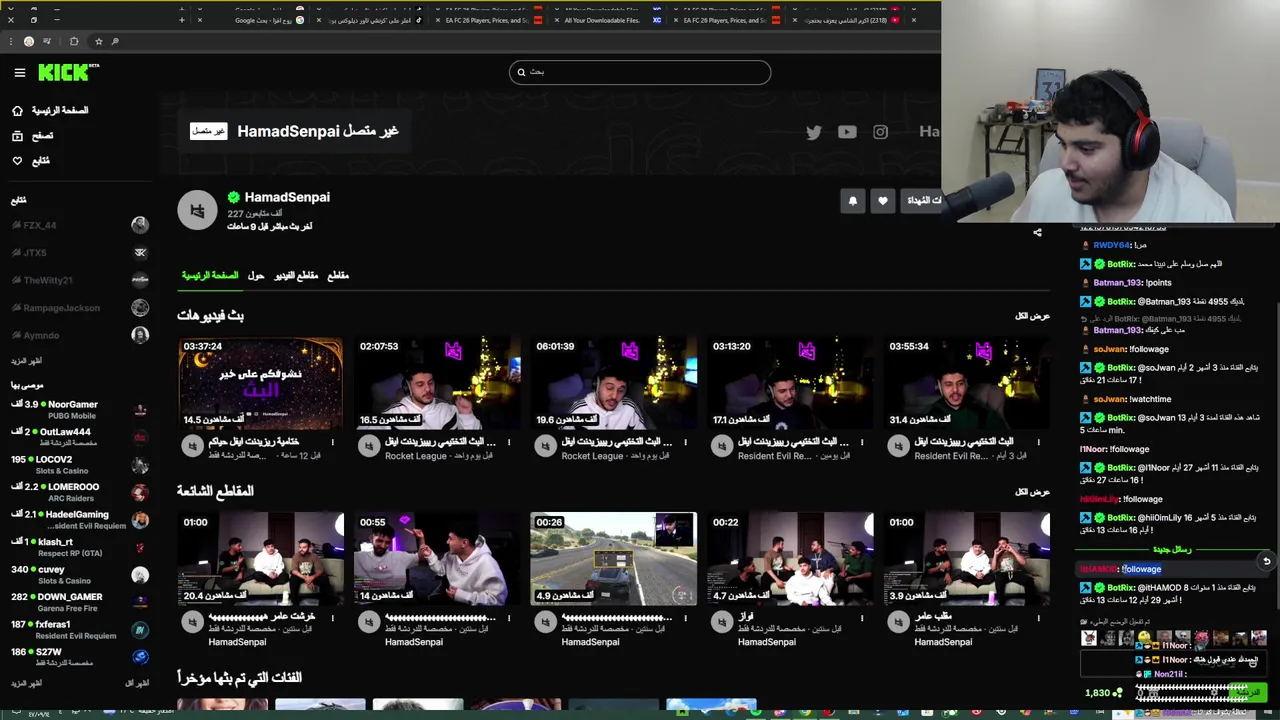Click the RampageJackson avatar in the sidebar
Viewport: 1280px width, 720px height.
coord(140,308)
